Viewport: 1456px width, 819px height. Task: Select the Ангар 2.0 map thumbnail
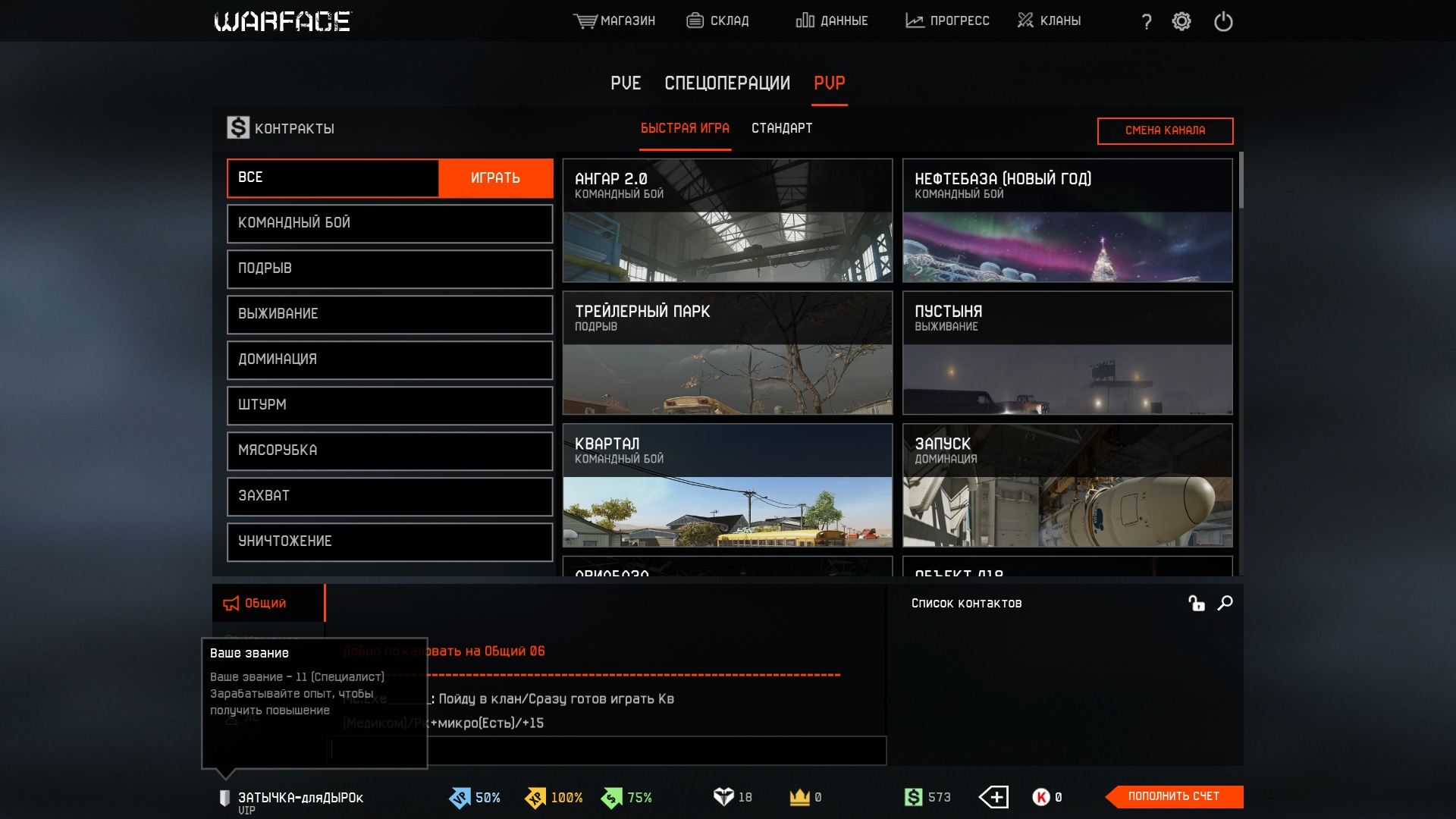point(727,221)
